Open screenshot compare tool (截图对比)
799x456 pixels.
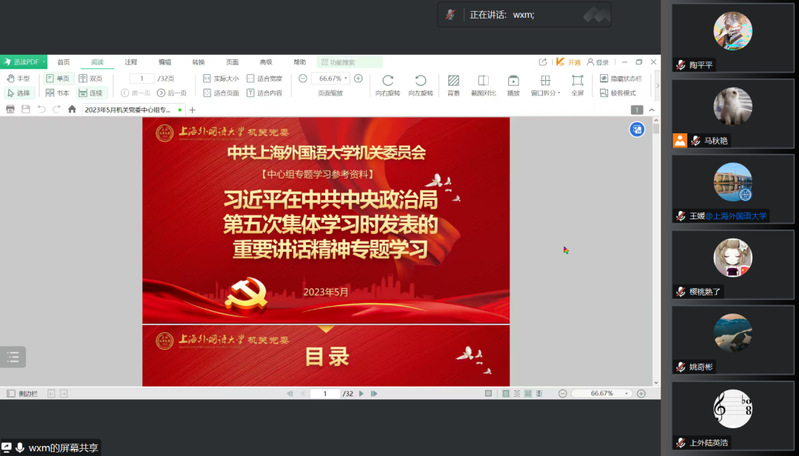pyautogui.click(x=483, y=85)
